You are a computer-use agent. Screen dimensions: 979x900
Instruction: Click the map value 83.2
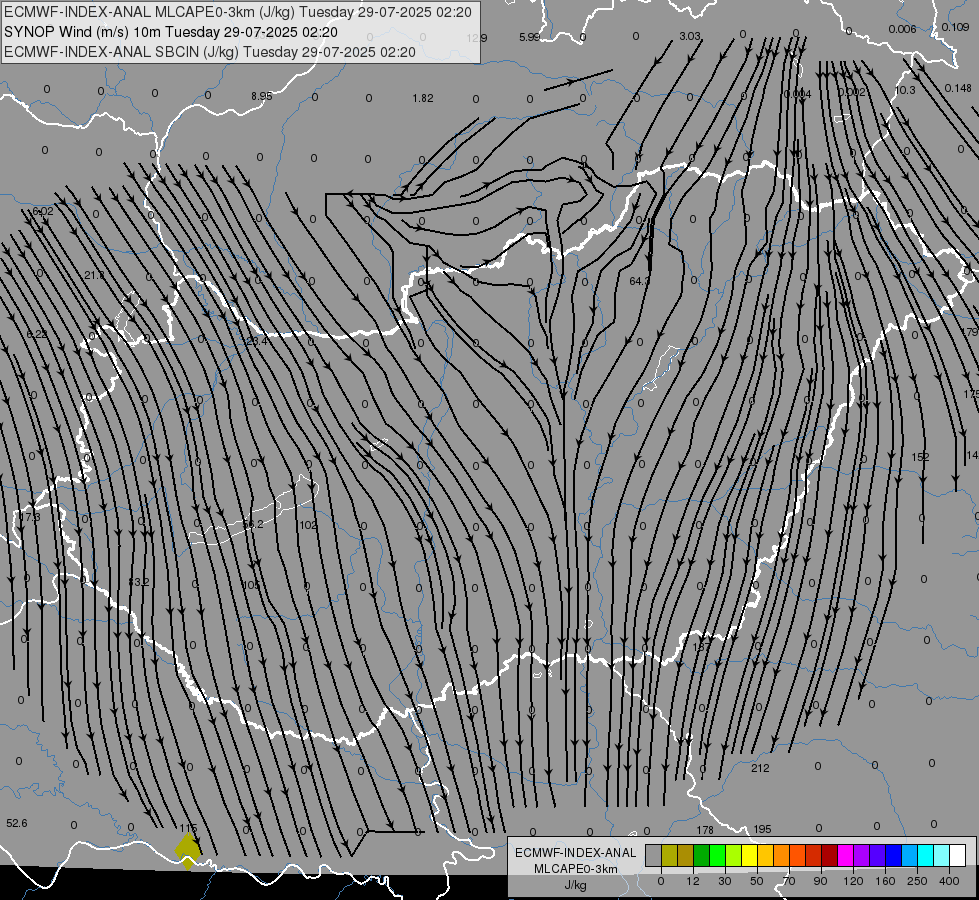point(139,582)
